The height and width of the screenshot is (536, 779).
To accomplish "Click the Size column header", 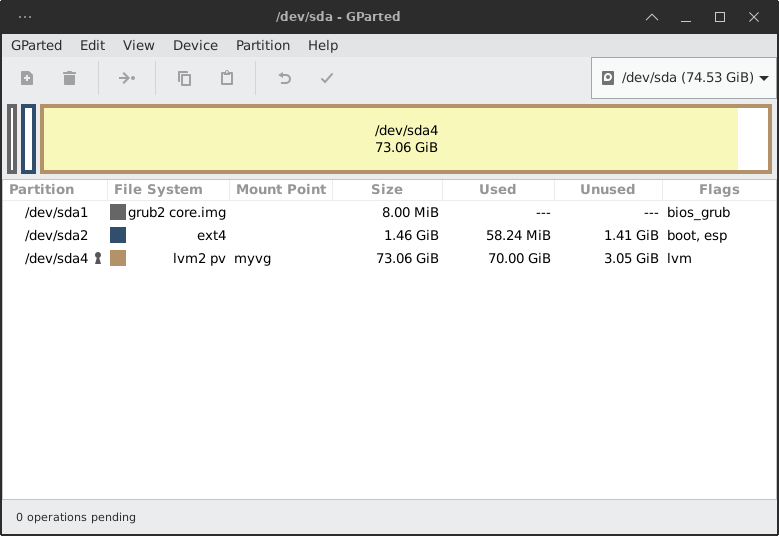I will pos(388,190).
